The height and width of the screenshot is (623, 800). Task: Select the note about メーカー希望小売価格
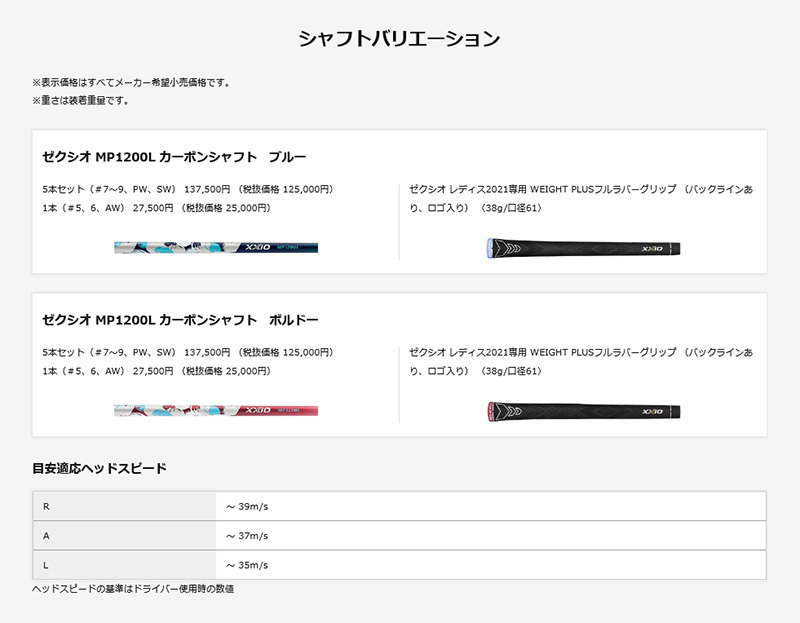pyautogui.click(x=132, y=82)
